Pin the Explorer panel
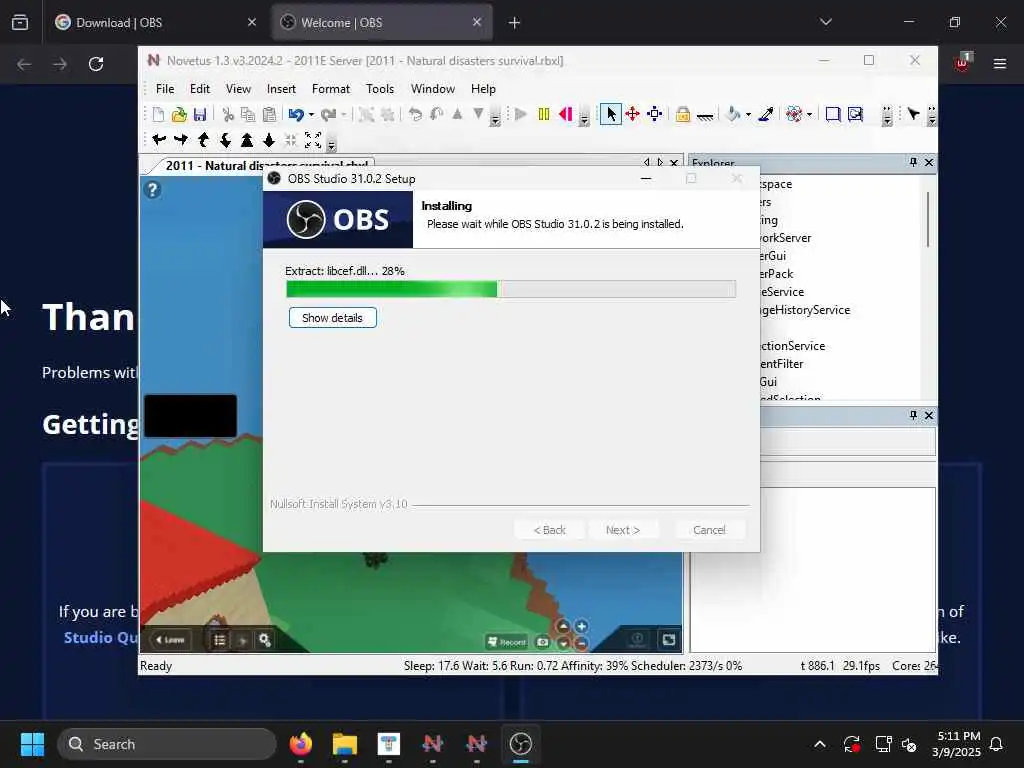This screenshot has height=768, width=1024. [x=913, y=162]
